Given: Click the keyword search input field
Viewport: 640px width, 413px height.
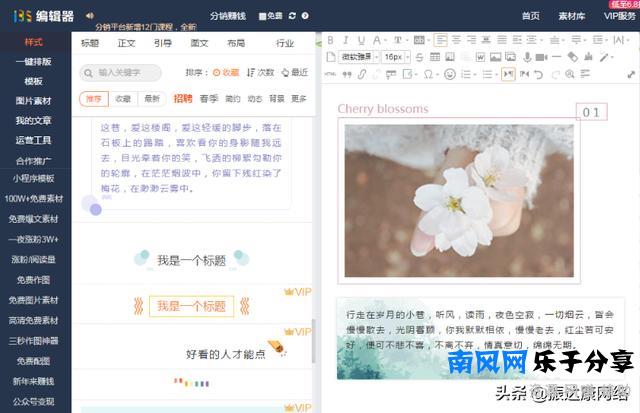Looking at the screenshot, I should [x=120, y=73].
